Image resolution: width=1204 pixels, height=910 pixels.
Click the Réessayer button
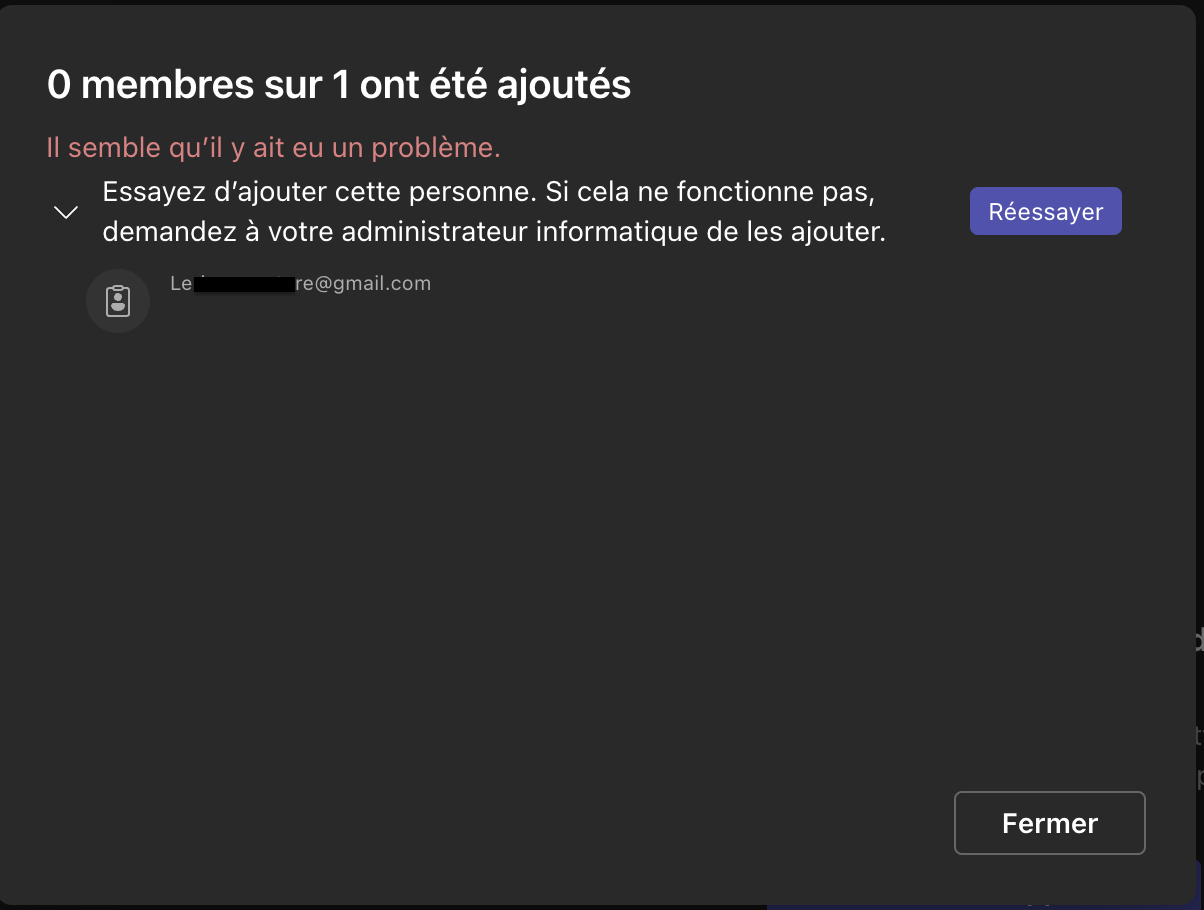tap(1045, 211)
